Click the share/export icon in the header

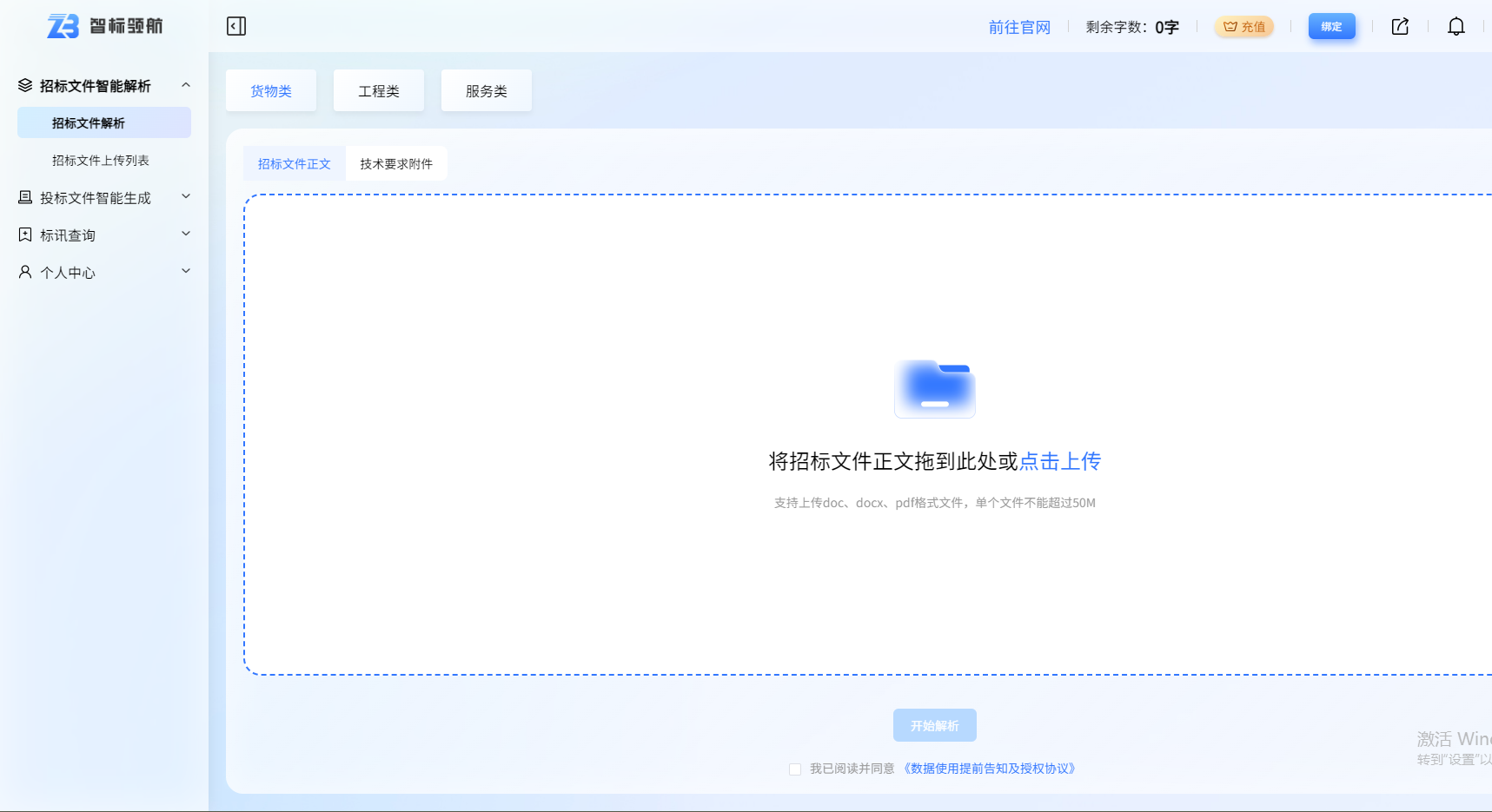point(1400,26)
